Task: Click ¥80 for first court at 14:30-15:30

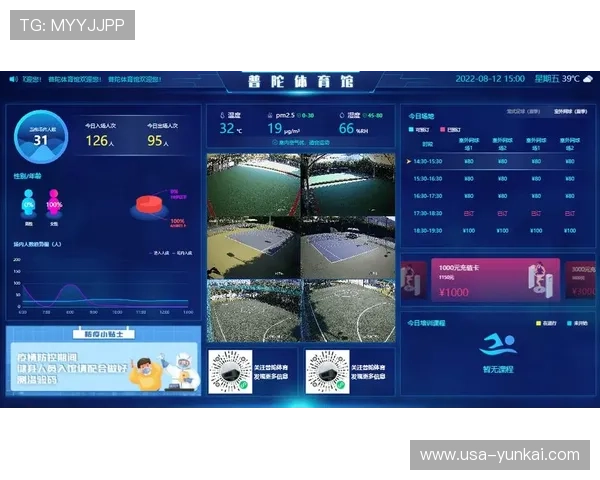Action: tap(469, 162)
